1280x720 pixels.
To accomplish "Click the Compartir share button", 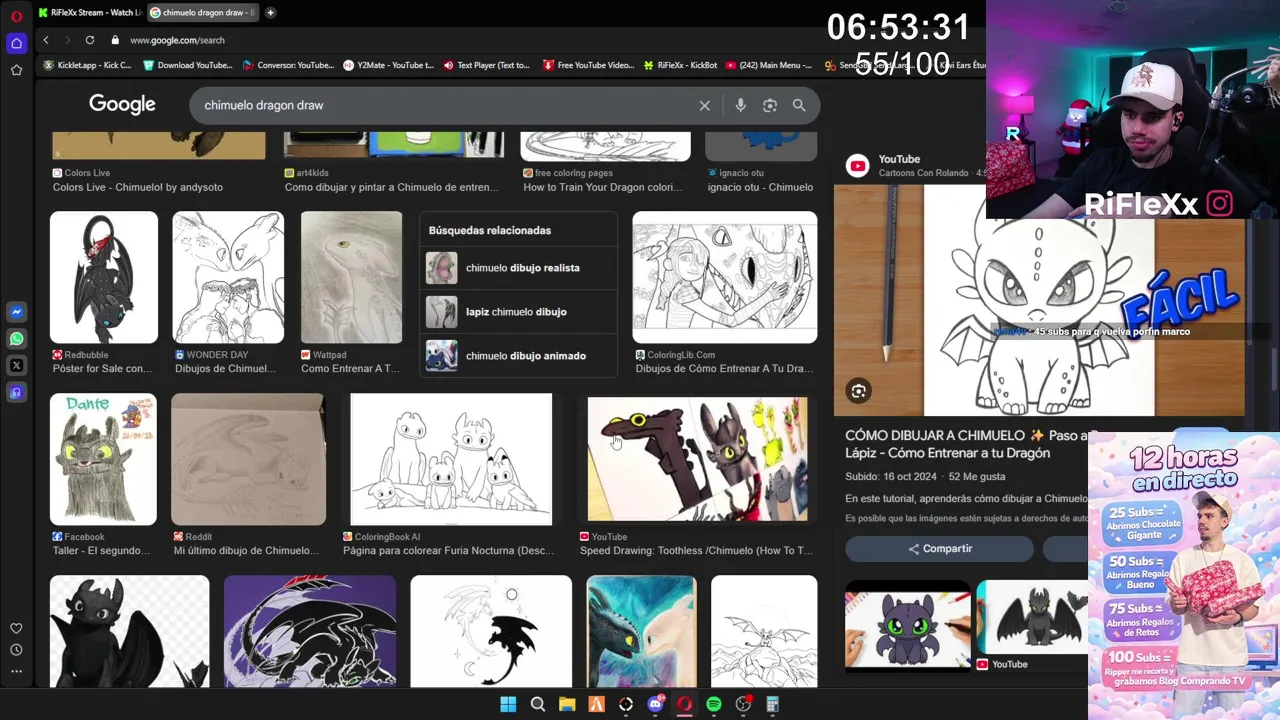I will coord(939,549).
